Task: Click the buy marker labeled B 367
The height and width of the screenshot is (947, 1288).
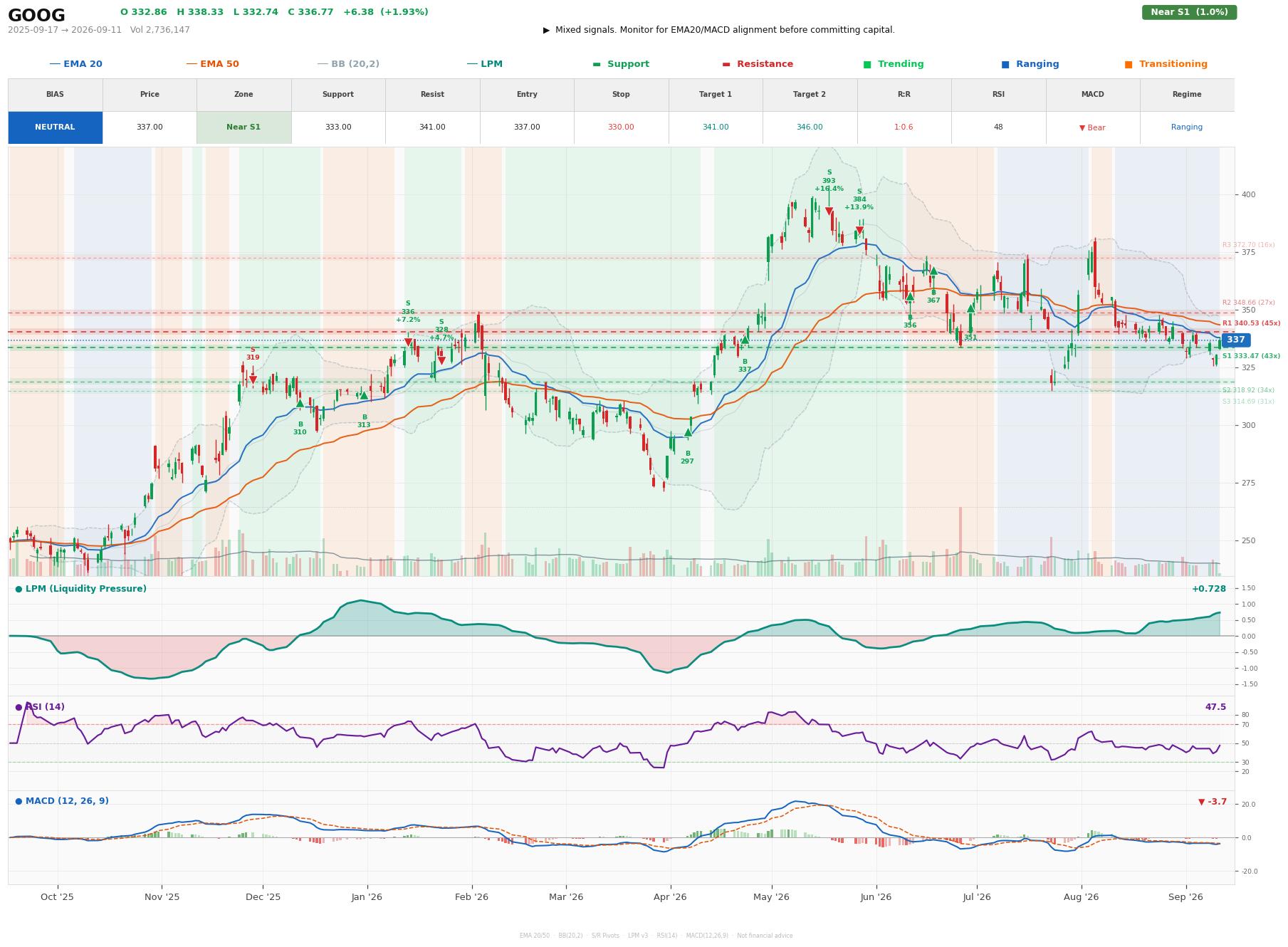Action: pyautogui.click(x=933, y=271)
